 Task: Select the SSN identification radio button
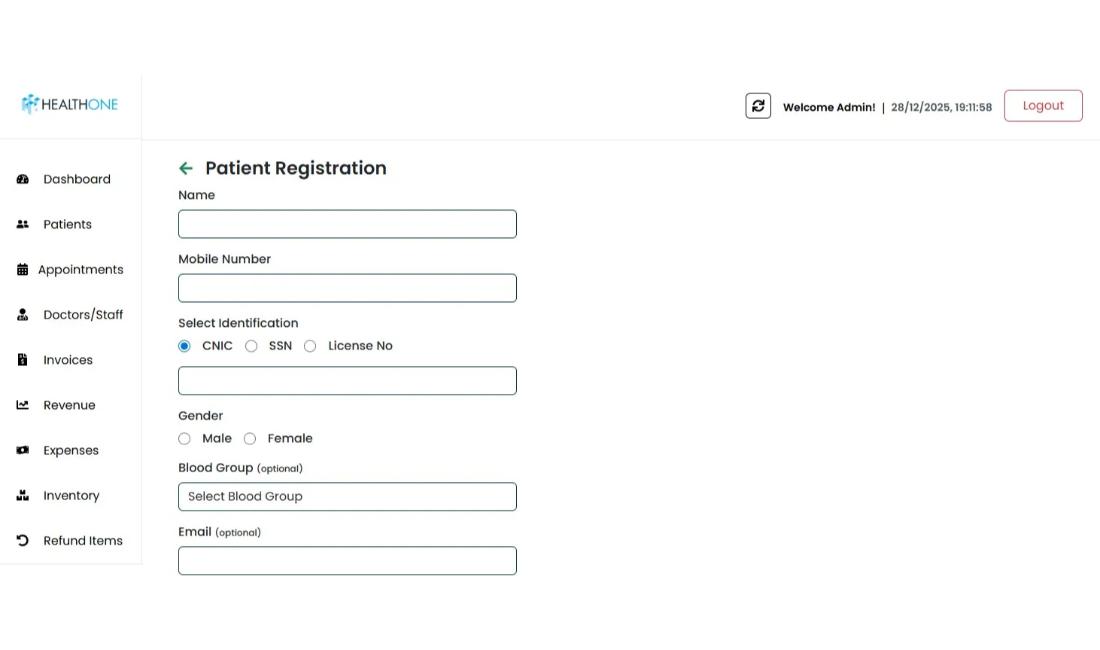[x=251, y=346]
